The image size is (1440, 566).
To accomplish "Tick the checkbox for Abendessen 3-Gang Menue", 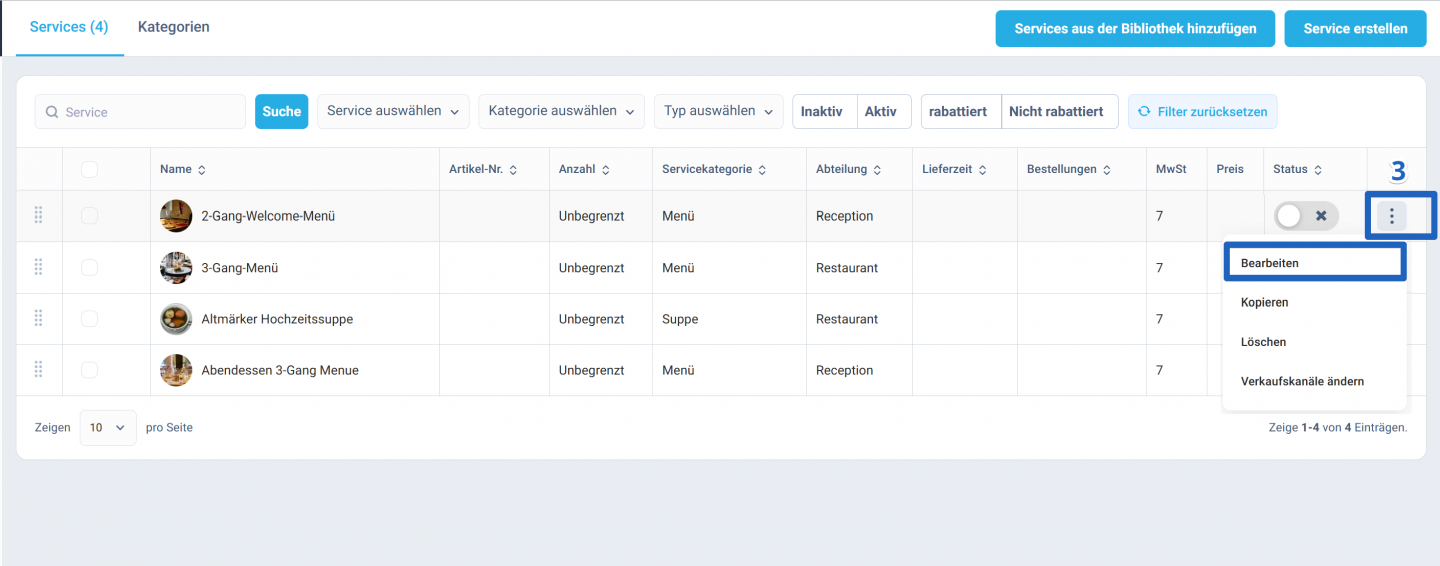I will point(90,370).
